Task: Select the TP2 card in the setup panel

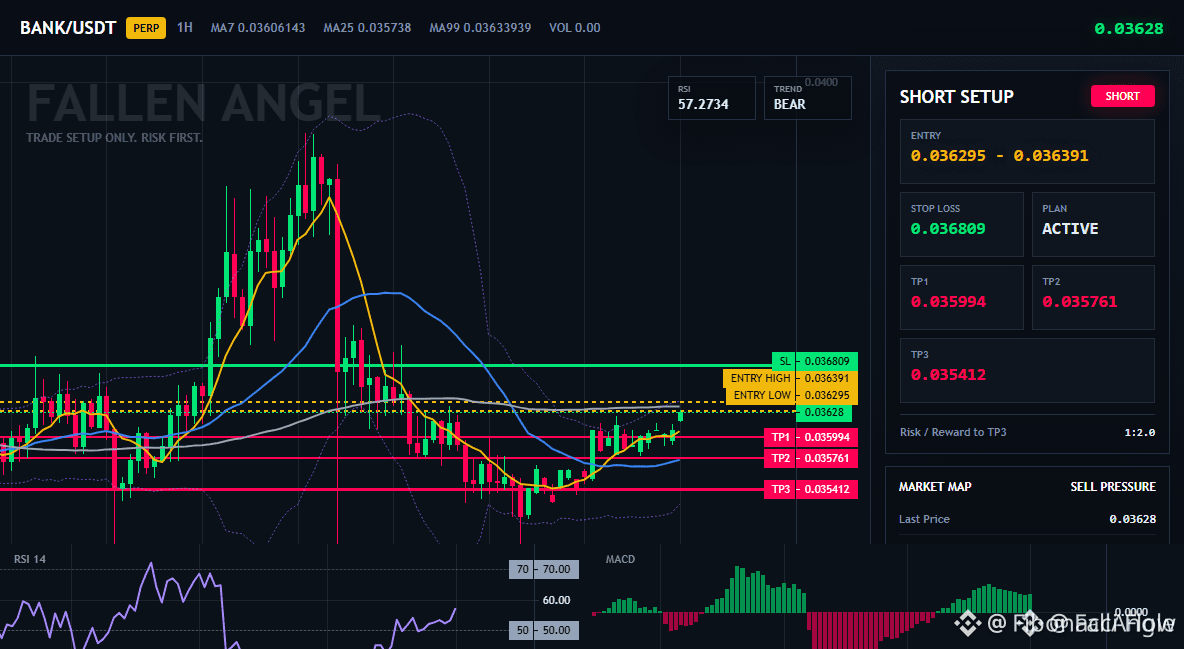Action: (1093, 297)
